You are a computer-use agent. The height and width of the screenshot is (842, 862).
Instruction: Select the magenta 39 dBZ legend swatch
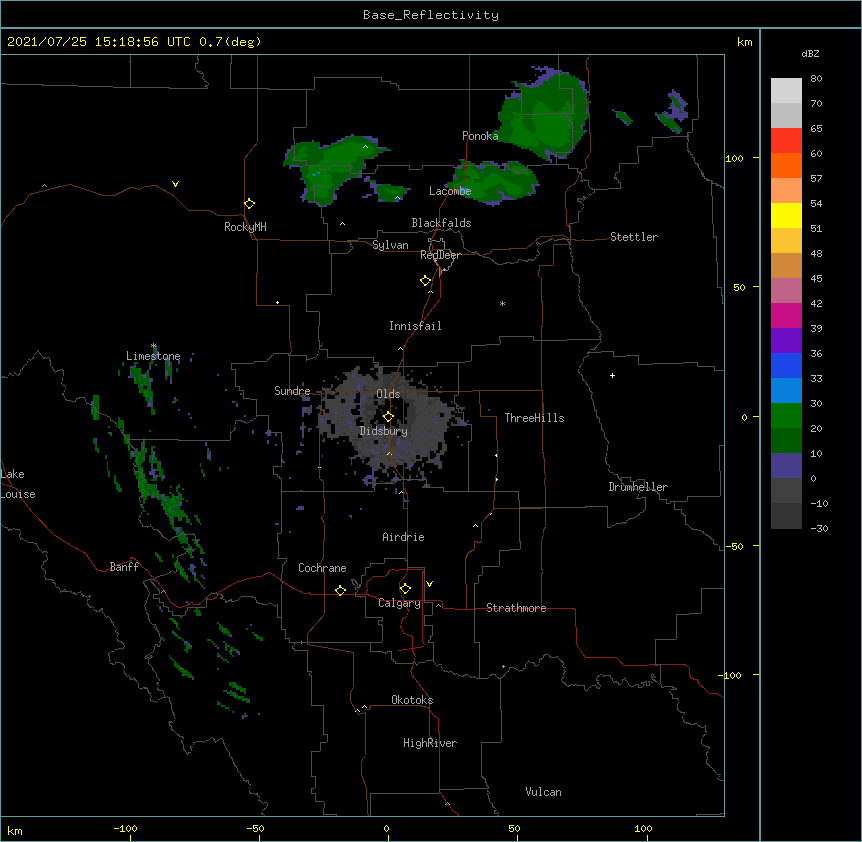pyautogui.click(x=786, y=315)
